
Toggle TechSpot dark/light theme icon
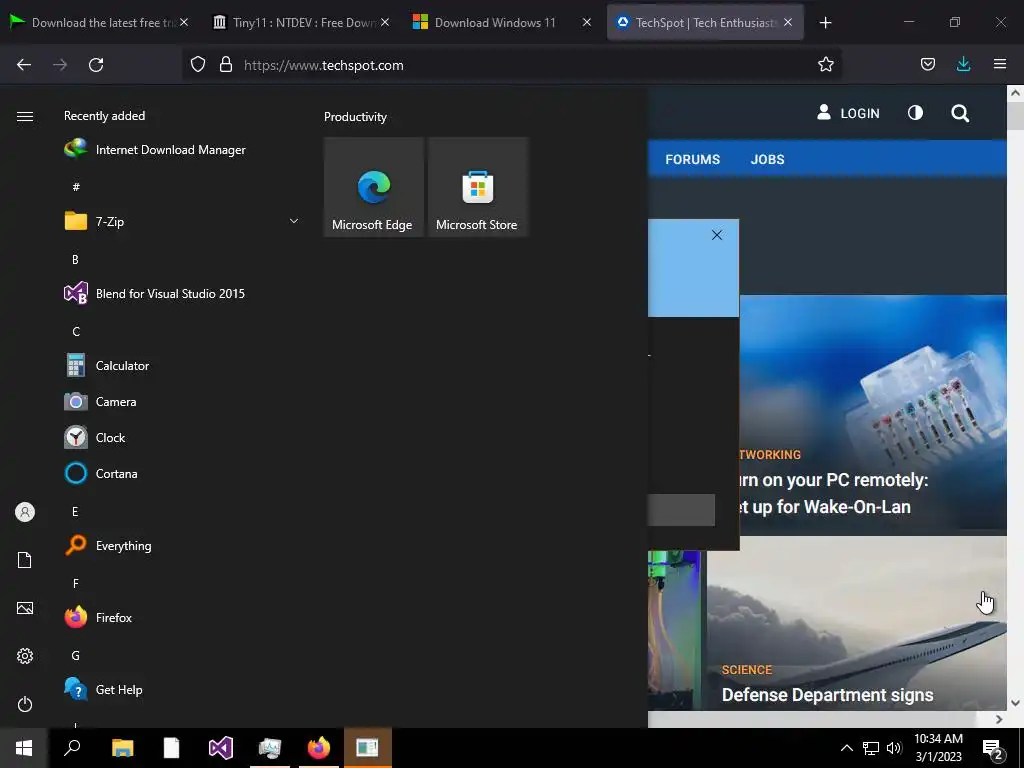(915, 113)
